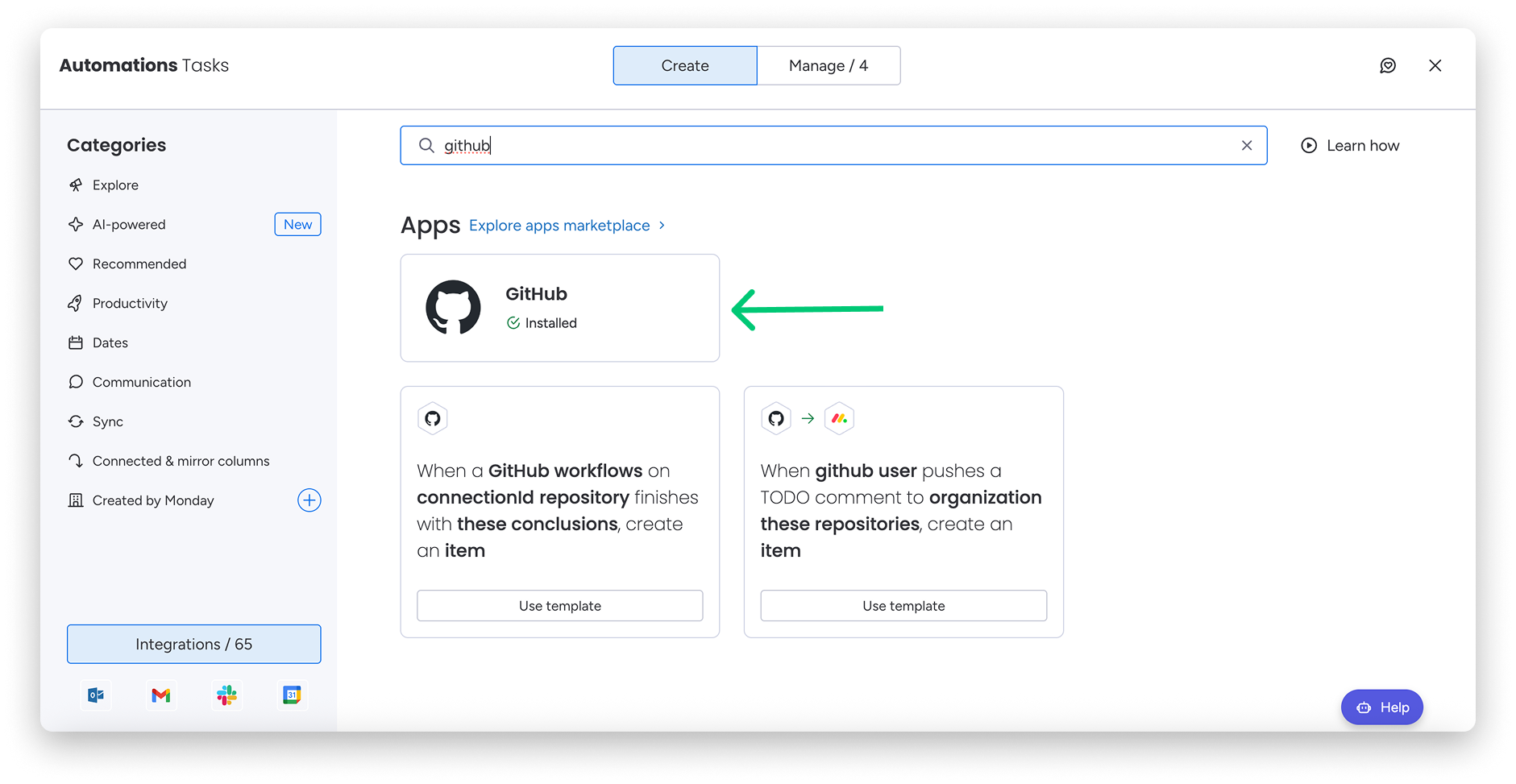
Task: Open the installed GitHub app card
Action: tap(560, 308)
